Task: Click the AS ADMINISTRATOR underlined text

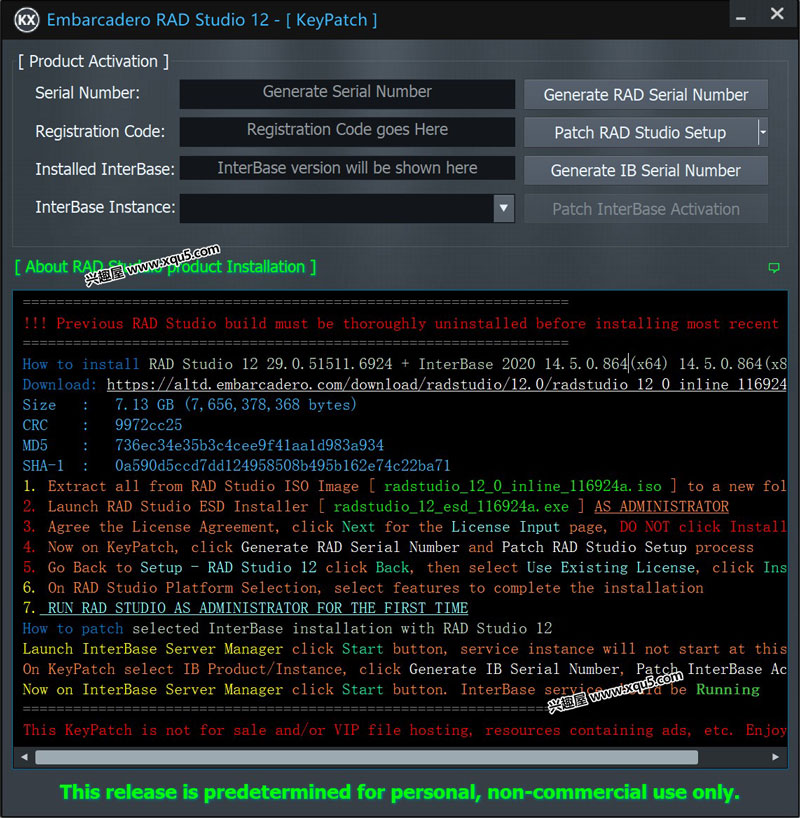Action: point(661,507)
